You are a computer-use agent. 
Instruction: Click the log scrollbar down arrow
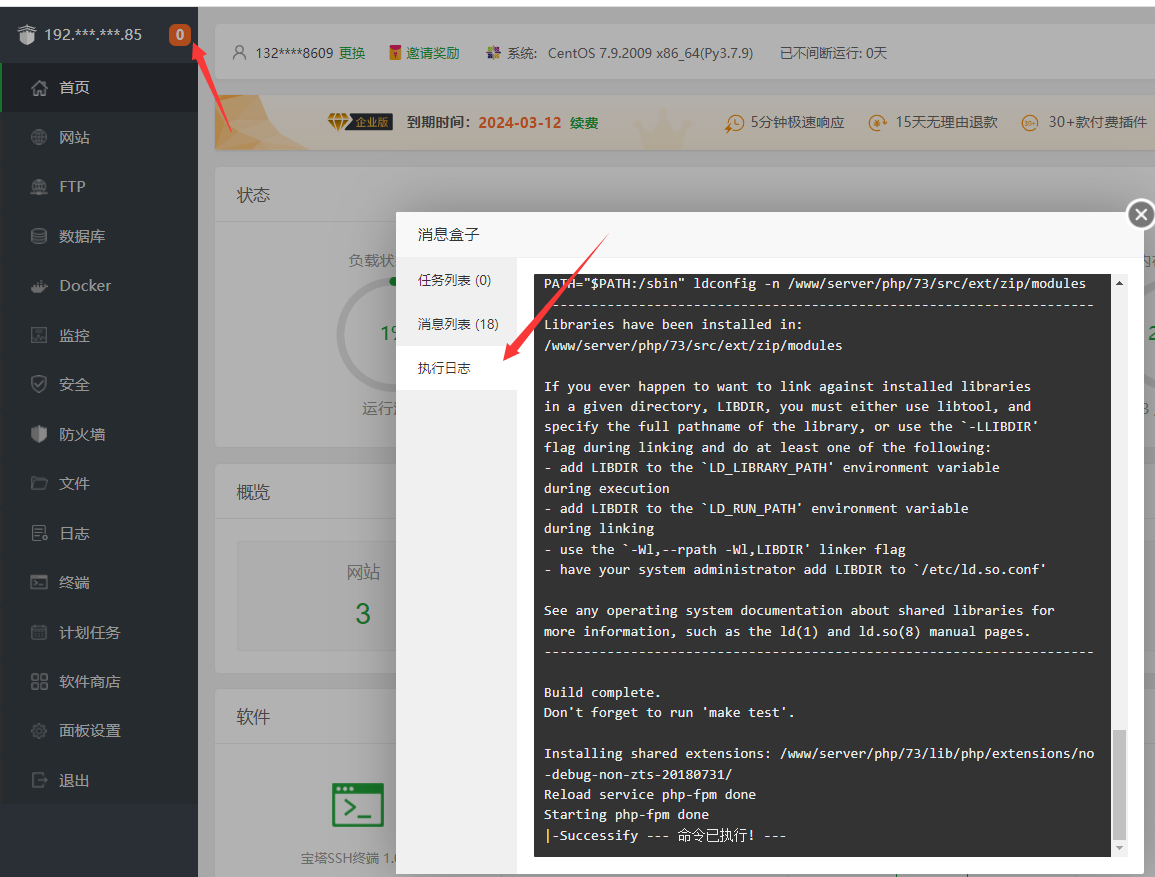1119,848
